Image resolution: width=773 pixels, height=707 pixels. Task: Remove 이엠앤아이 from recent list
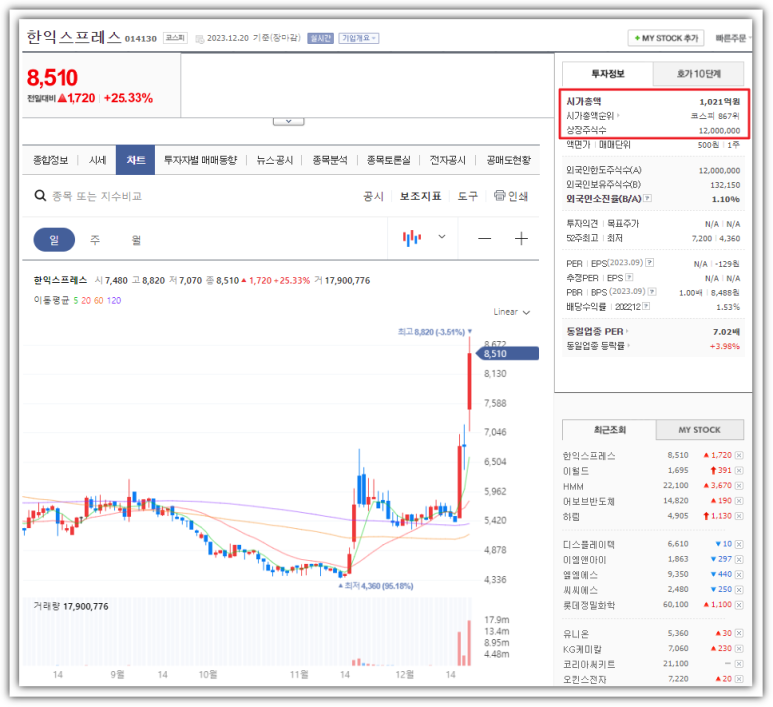(x=739, y=560)
